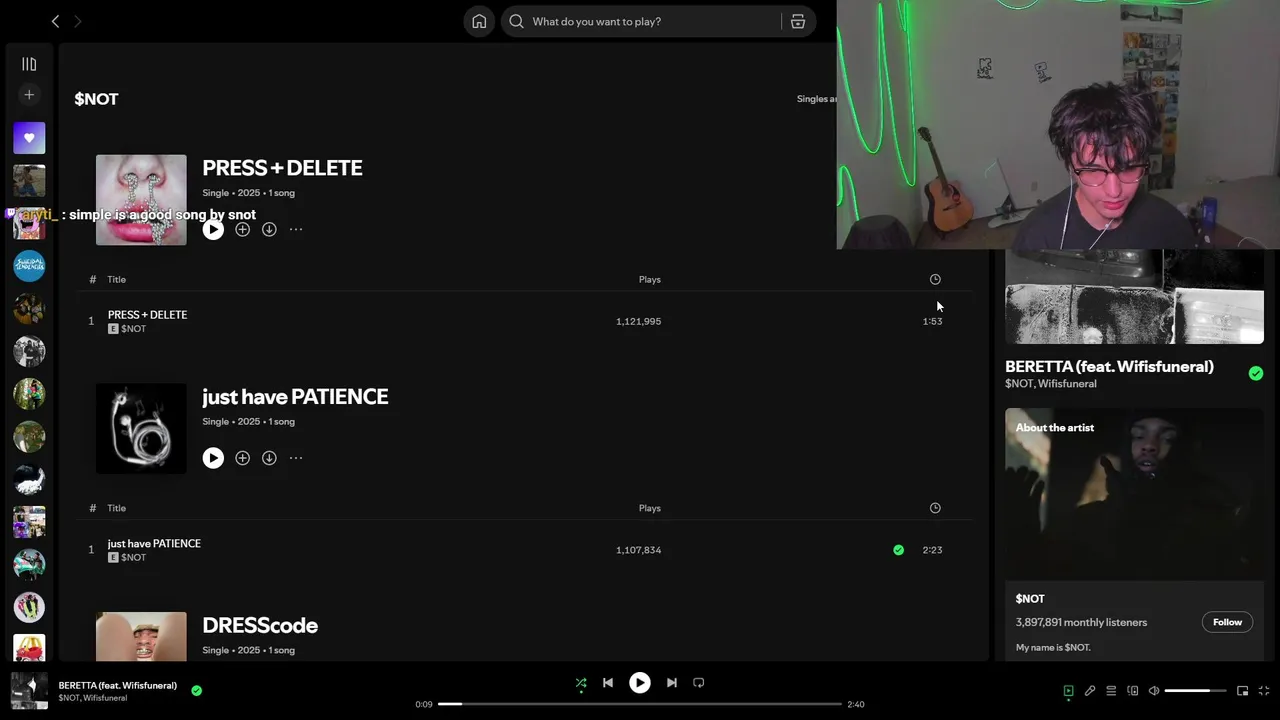1280x720 pixels.
Task: Open the Home page icon
Action: 479,21
